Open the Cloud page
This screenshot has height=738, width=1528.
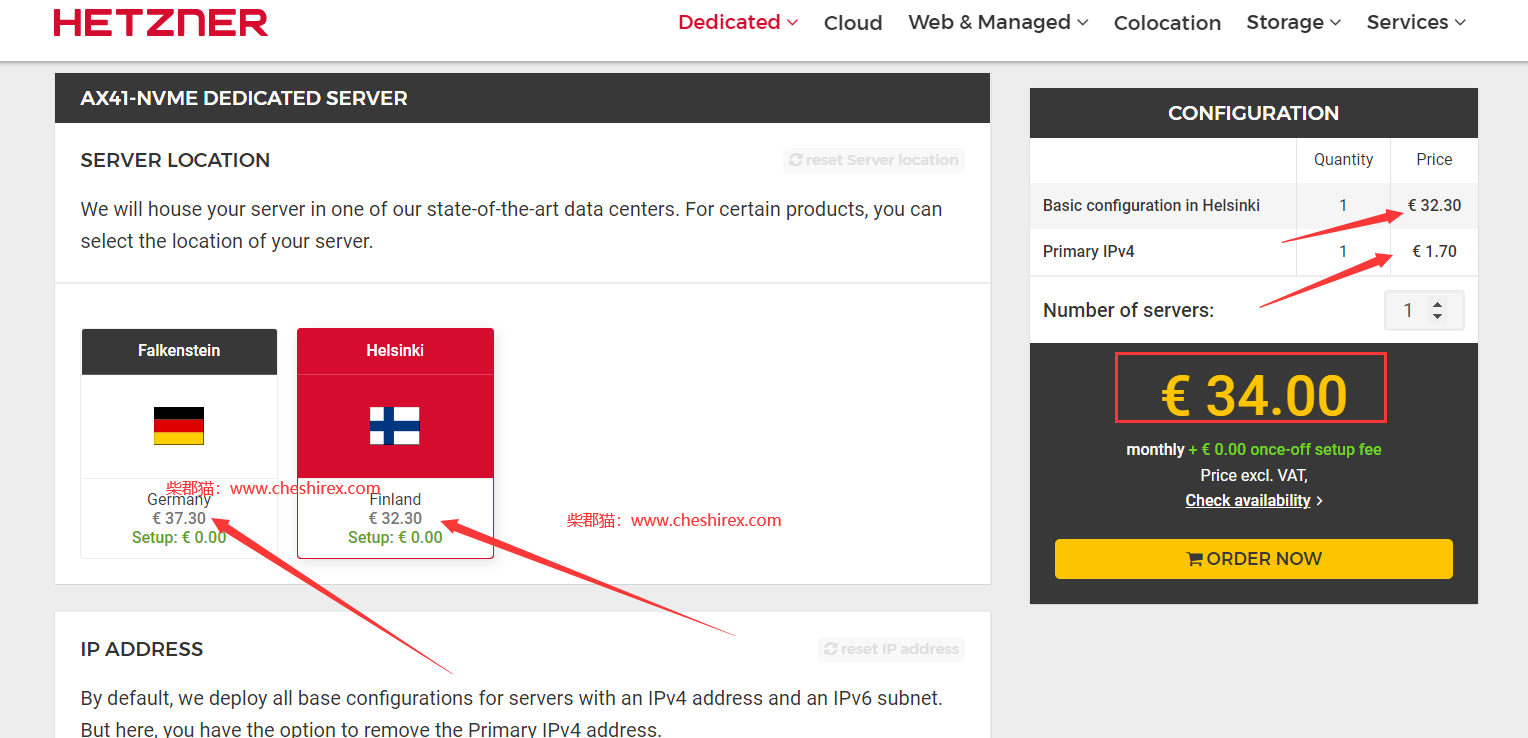[853, 23]
